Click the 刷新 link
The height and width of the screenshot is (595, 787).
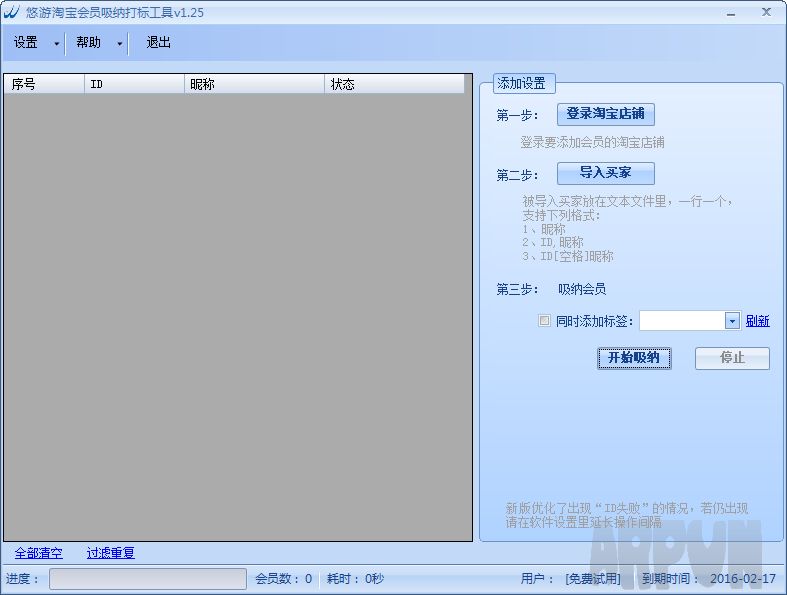click(757, 321)
